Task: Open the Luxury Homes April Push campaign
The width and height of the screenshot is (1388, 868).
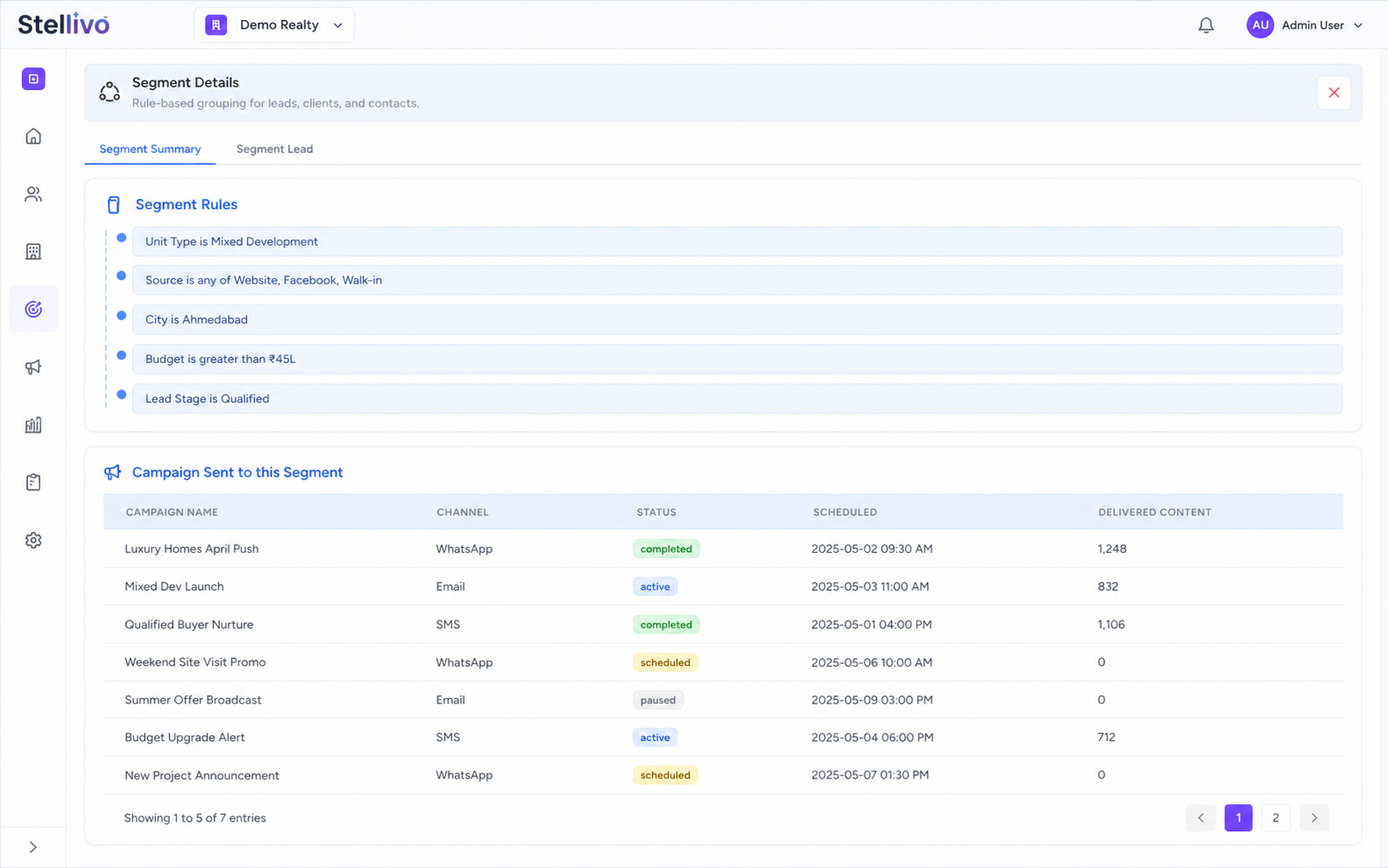Action: (x=192, y=549)
